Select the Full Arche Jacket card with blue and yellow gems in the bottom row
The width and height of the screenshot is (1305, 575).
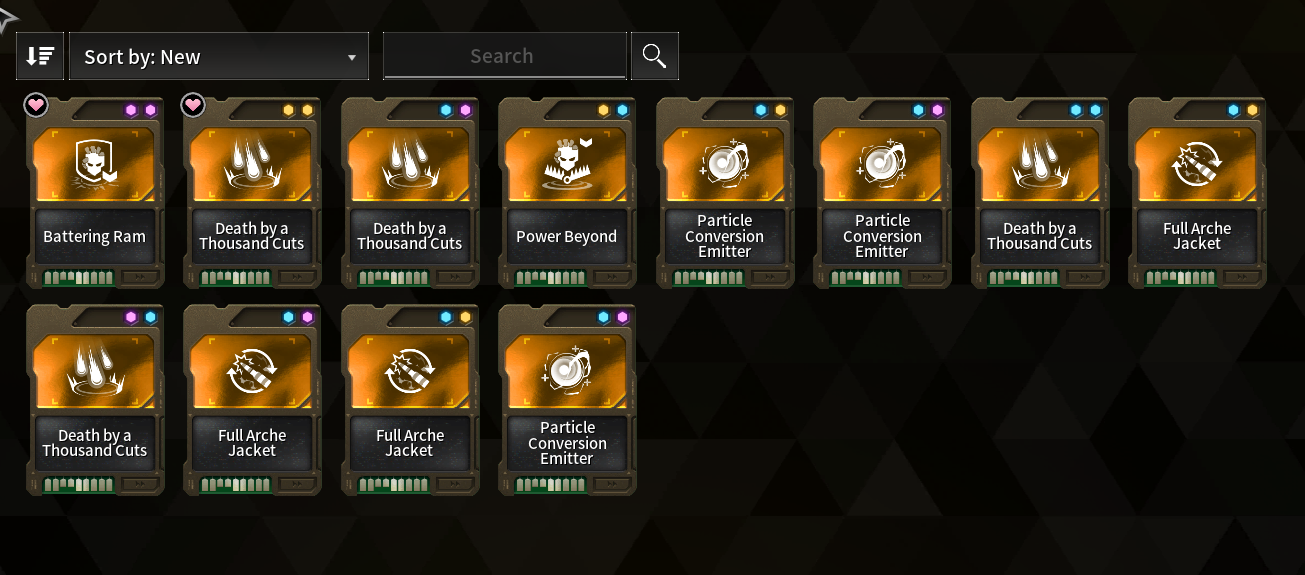coord(410,400)
